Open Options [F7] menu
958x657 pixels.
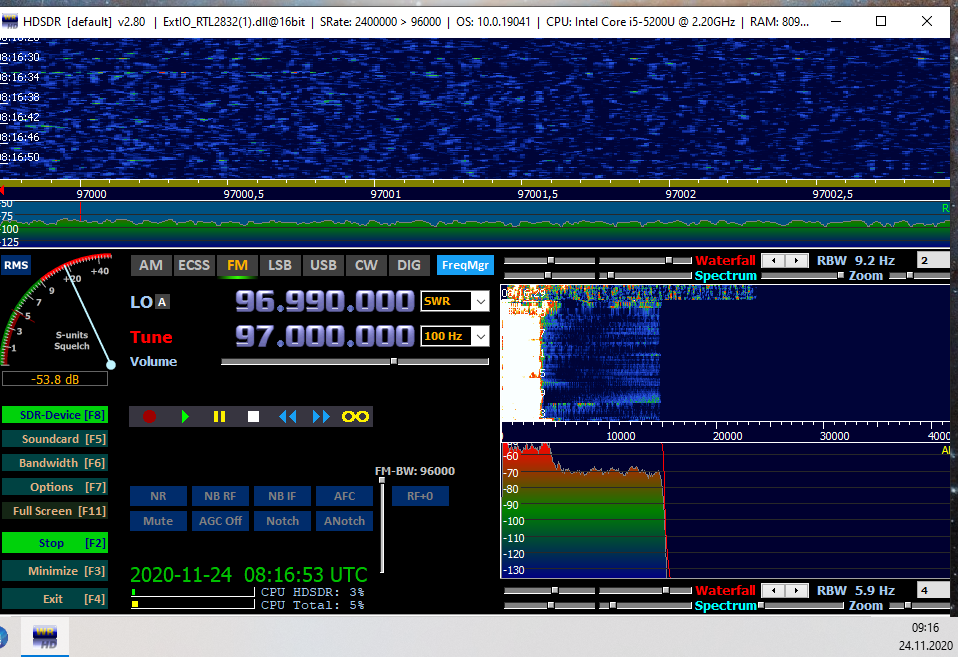(x=55, y=487)
